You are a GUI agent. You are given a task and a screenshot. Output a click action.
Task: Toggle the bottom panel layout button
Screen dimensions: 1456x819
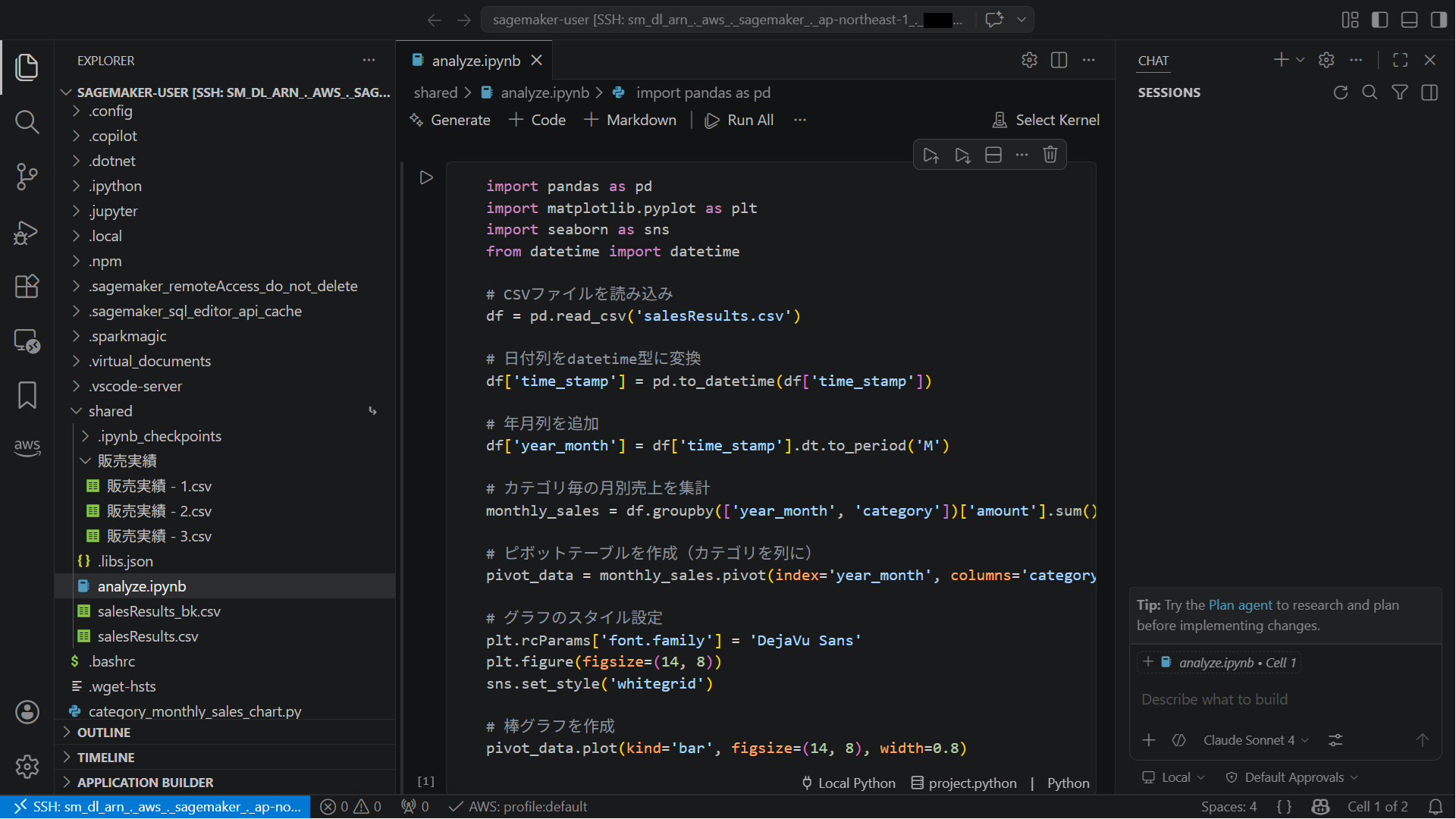pos(1410,20)
